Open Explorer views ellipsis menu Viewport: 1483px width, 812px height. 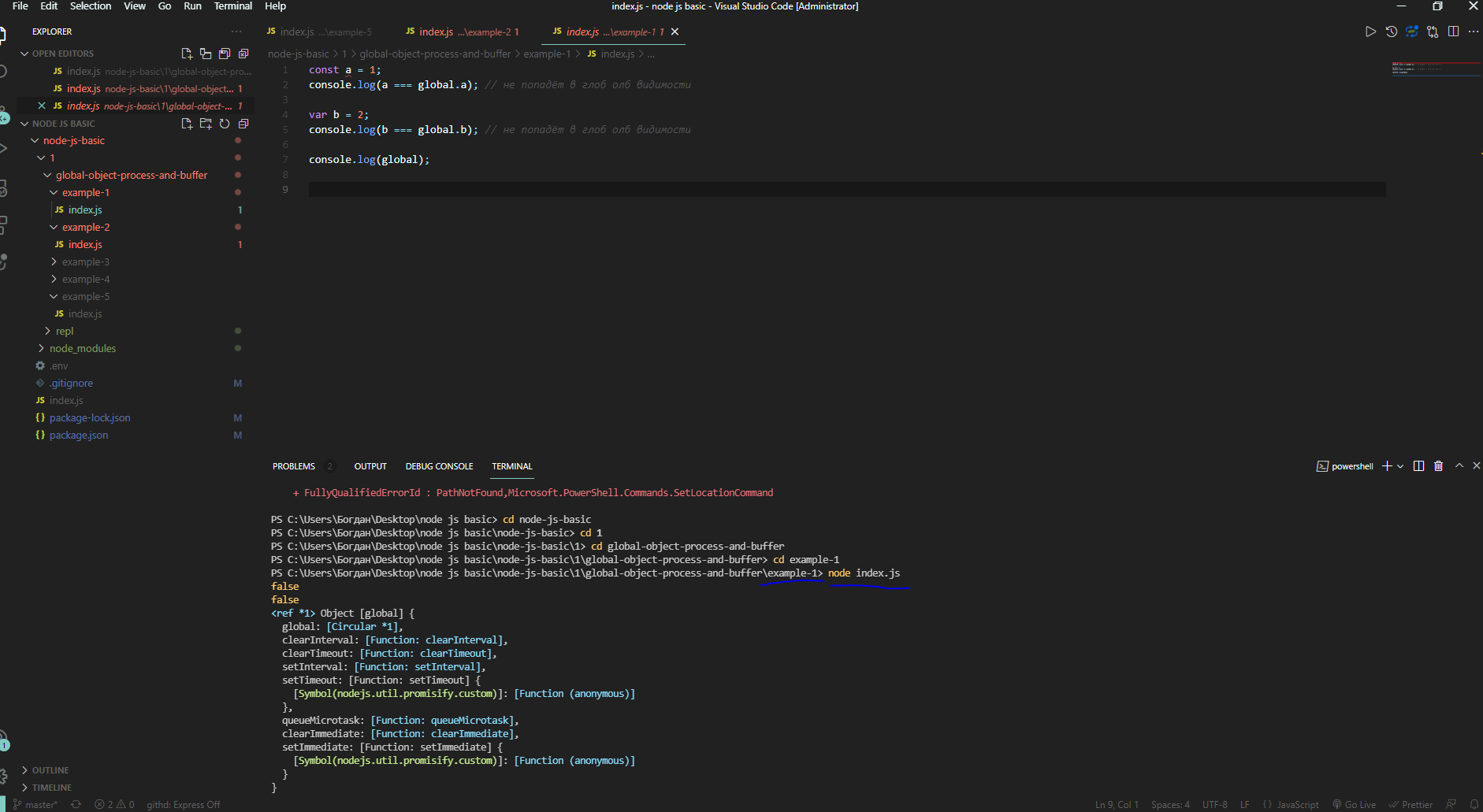pos(236,32)
